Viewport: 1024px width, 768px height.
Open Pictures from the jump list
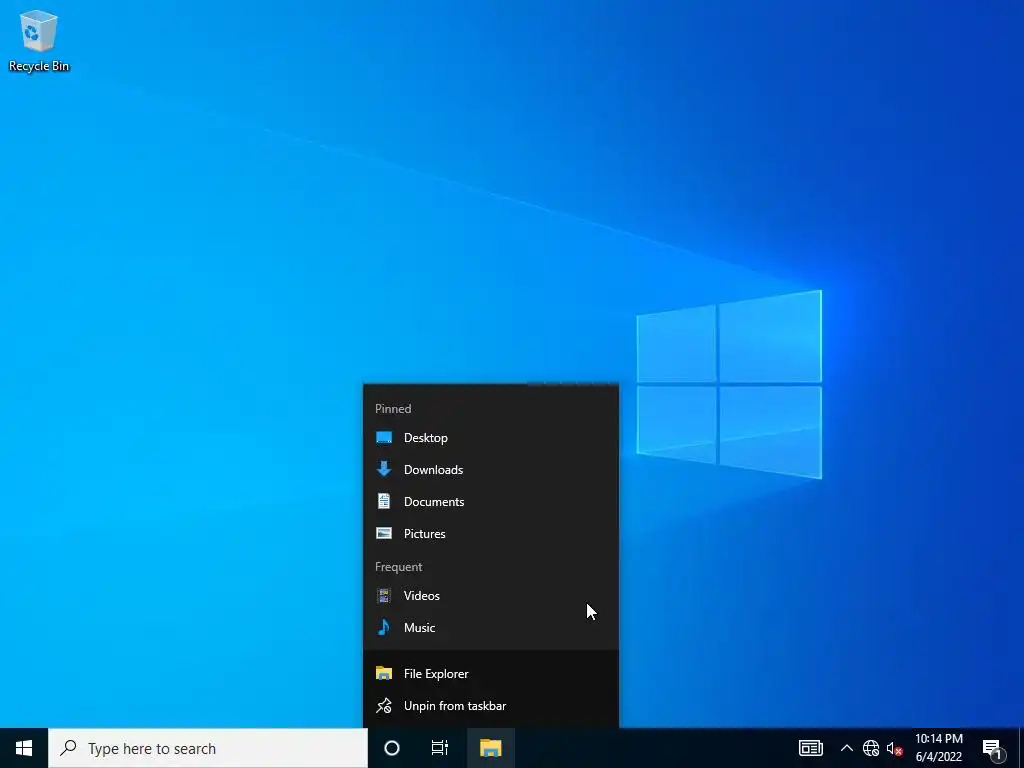490,534
